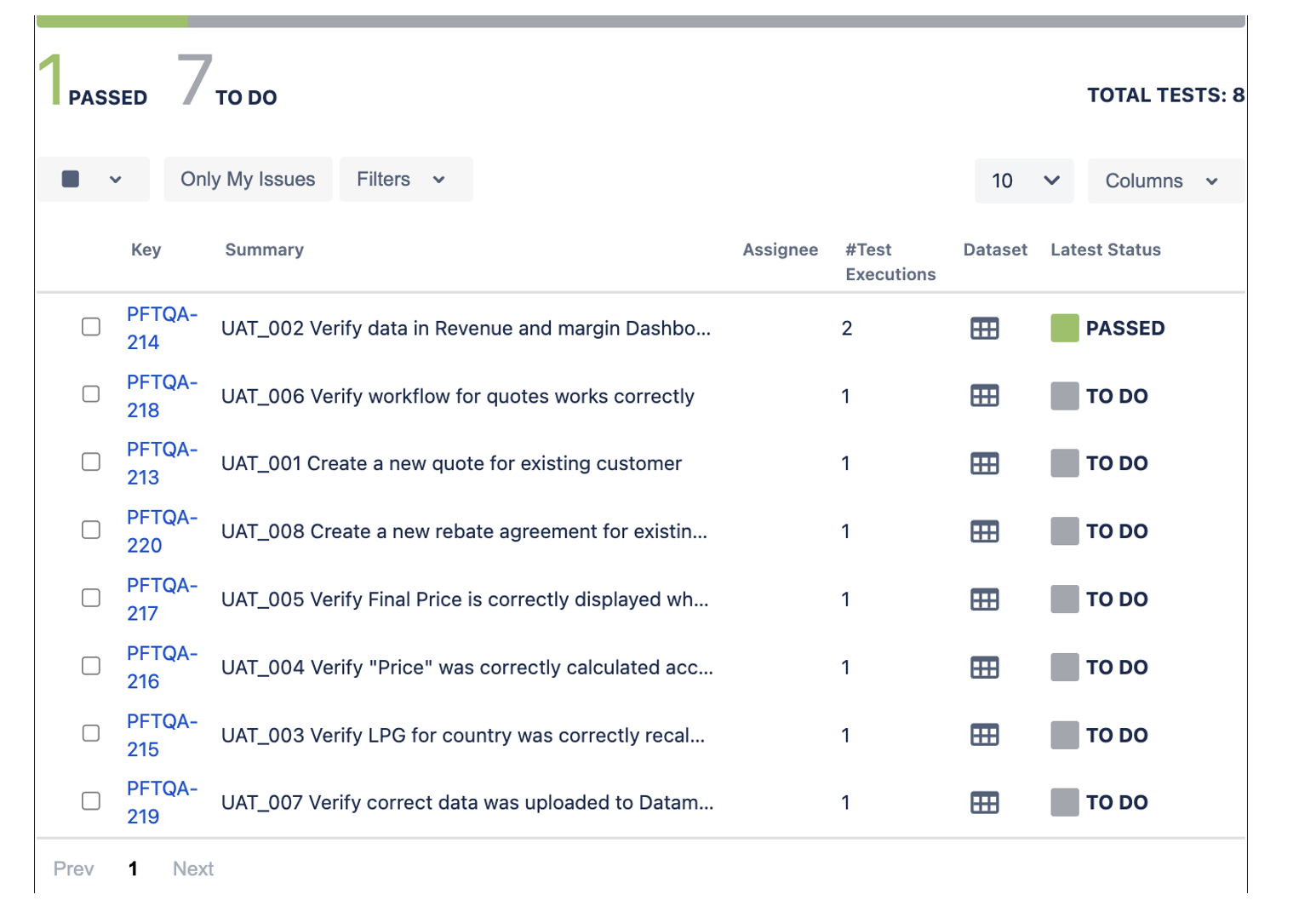Open dataset icon for PFTQA-214 row
This screenshot has width=1316, height=906.
(x=984, y=329)
